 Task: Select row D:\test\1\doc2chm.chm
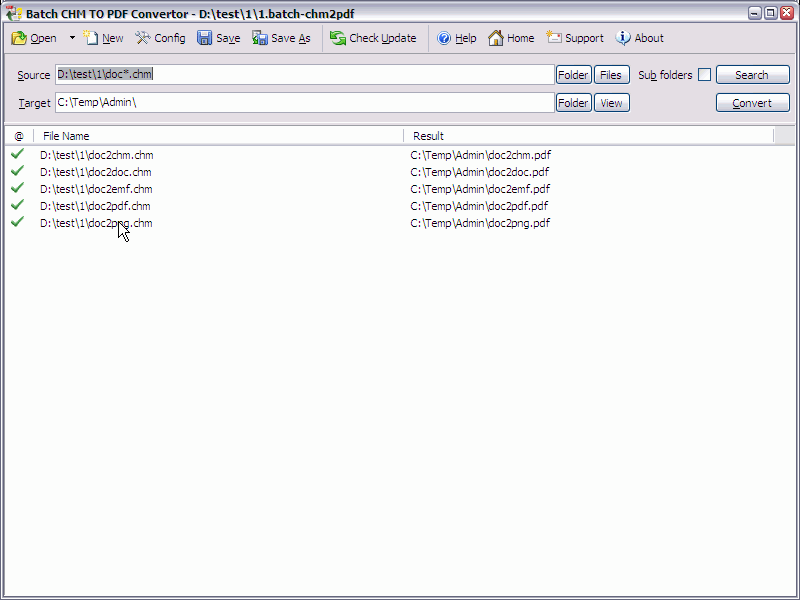[96, 155]
